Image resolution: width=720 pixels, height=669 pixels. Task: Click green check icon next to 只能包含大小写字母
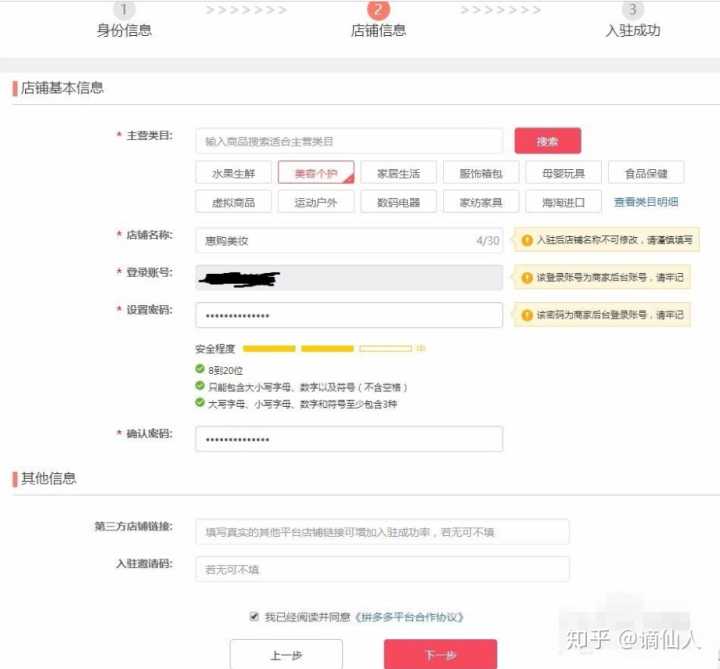(200, 386)
